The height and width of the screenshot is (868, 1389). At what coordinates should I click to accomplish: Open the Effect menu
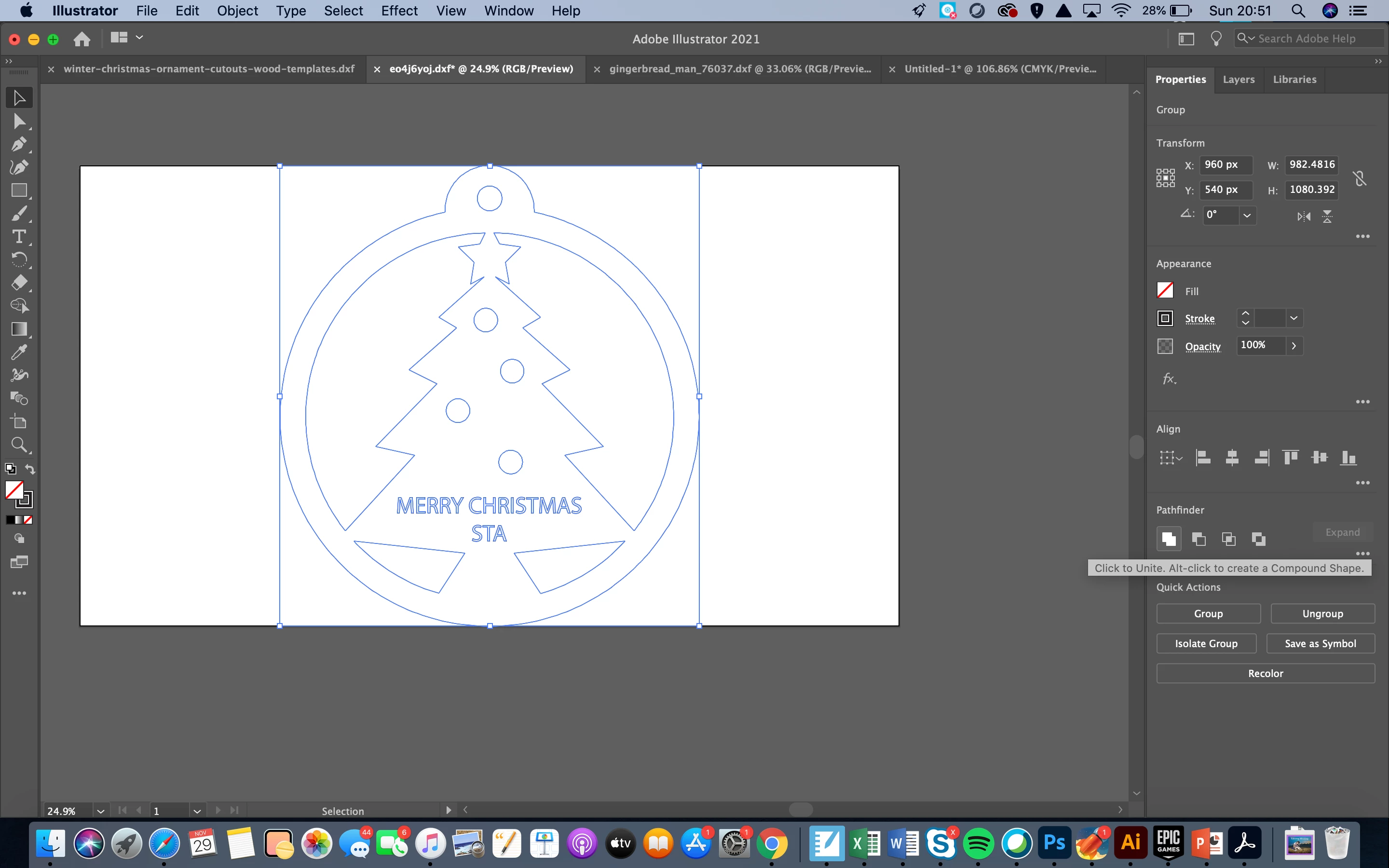399,11
